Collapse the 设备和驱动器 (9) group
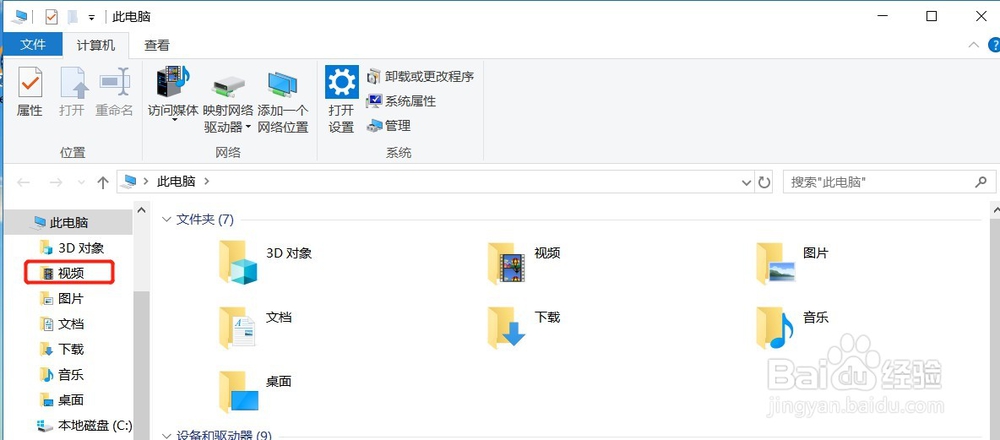The height and width of the screenshot is (440, 1000). click(166, 436)
